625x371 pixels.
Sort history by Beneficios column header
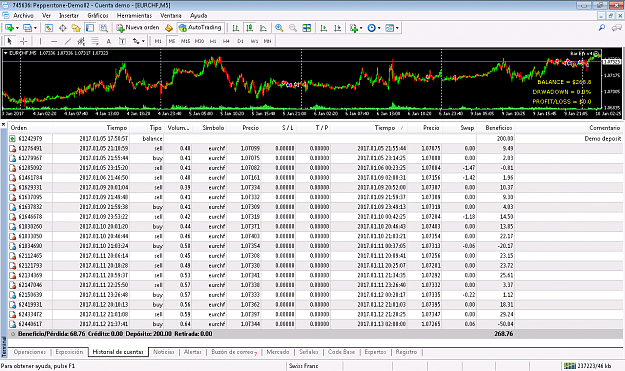[x=498, y=128]
